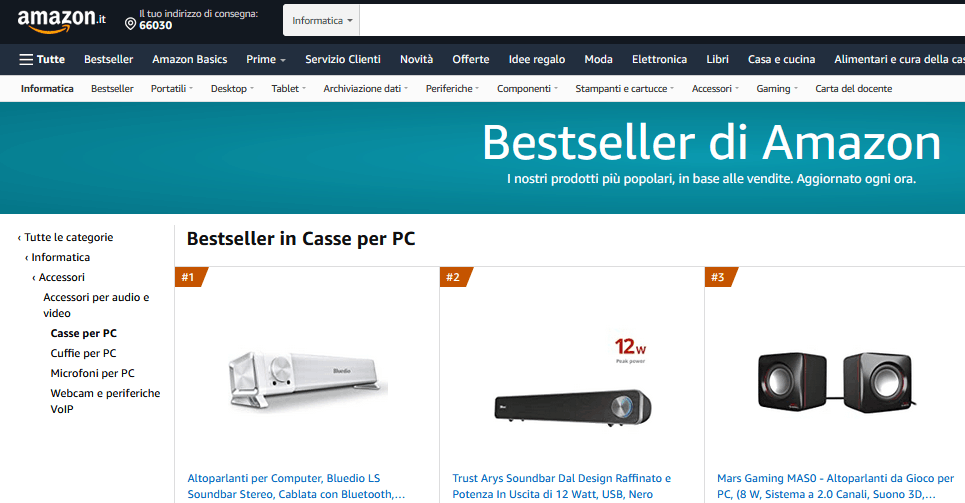Click the search text field
The width and height of the screenshot is (965, 503).
tap(662, 20)
